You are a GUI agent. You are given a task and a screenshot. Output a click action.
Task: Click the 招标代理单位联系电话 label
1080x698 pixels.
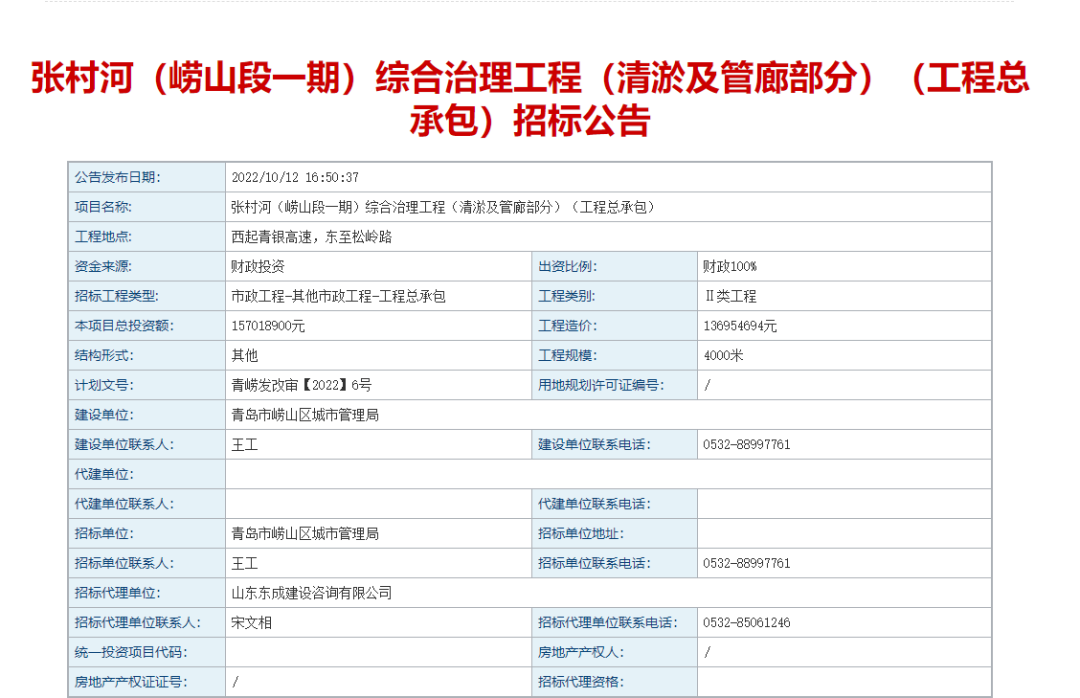click(608, 622)
